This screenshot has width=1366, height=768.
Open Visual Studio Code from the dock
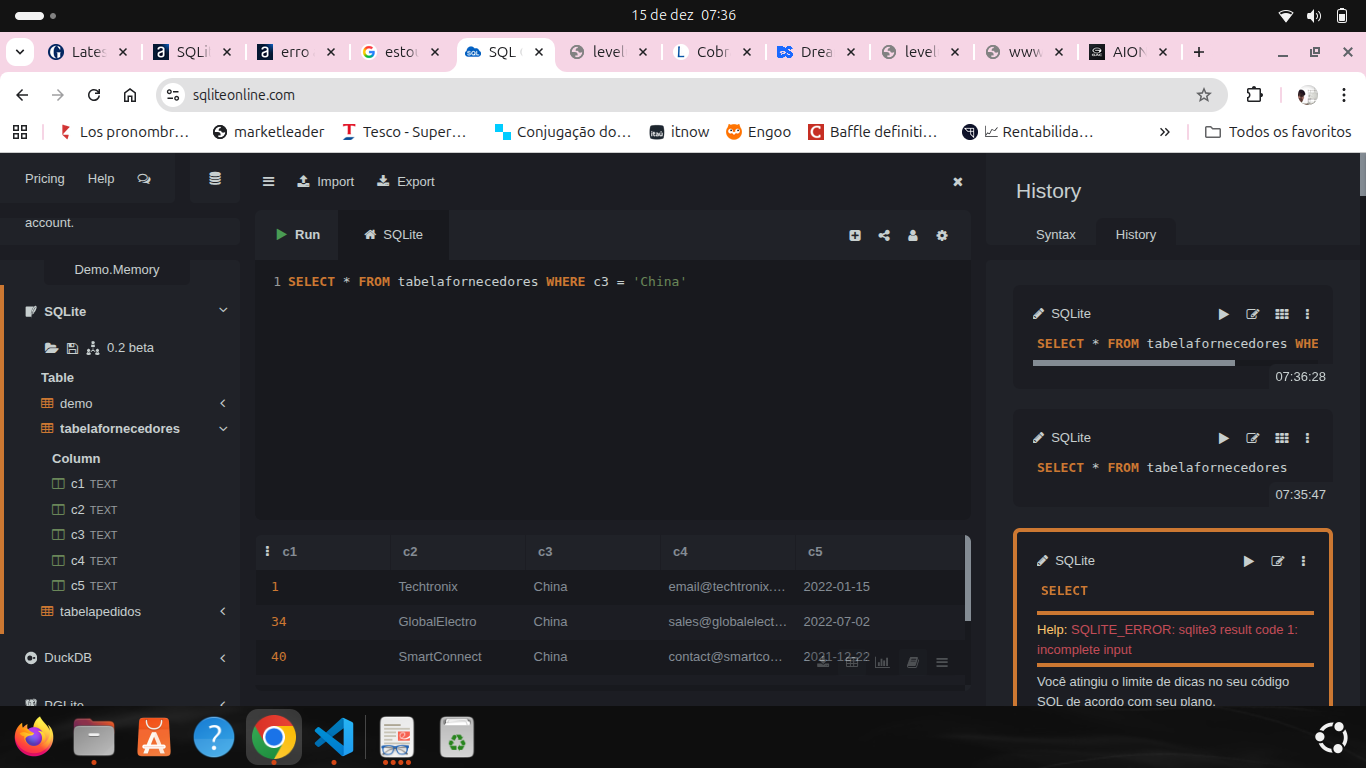pyautogui.click(x=333, y=739)
